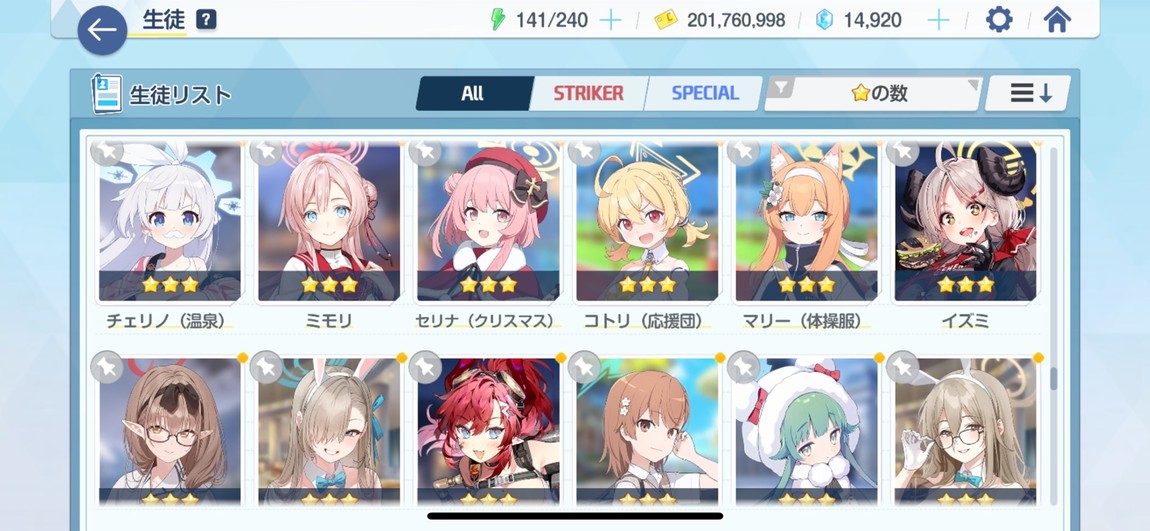The width and height of the screenshot is (1150, 531).
Task: Add gems with plus beside 14,920
Action: pyautogui.click(x=938, y=20)
